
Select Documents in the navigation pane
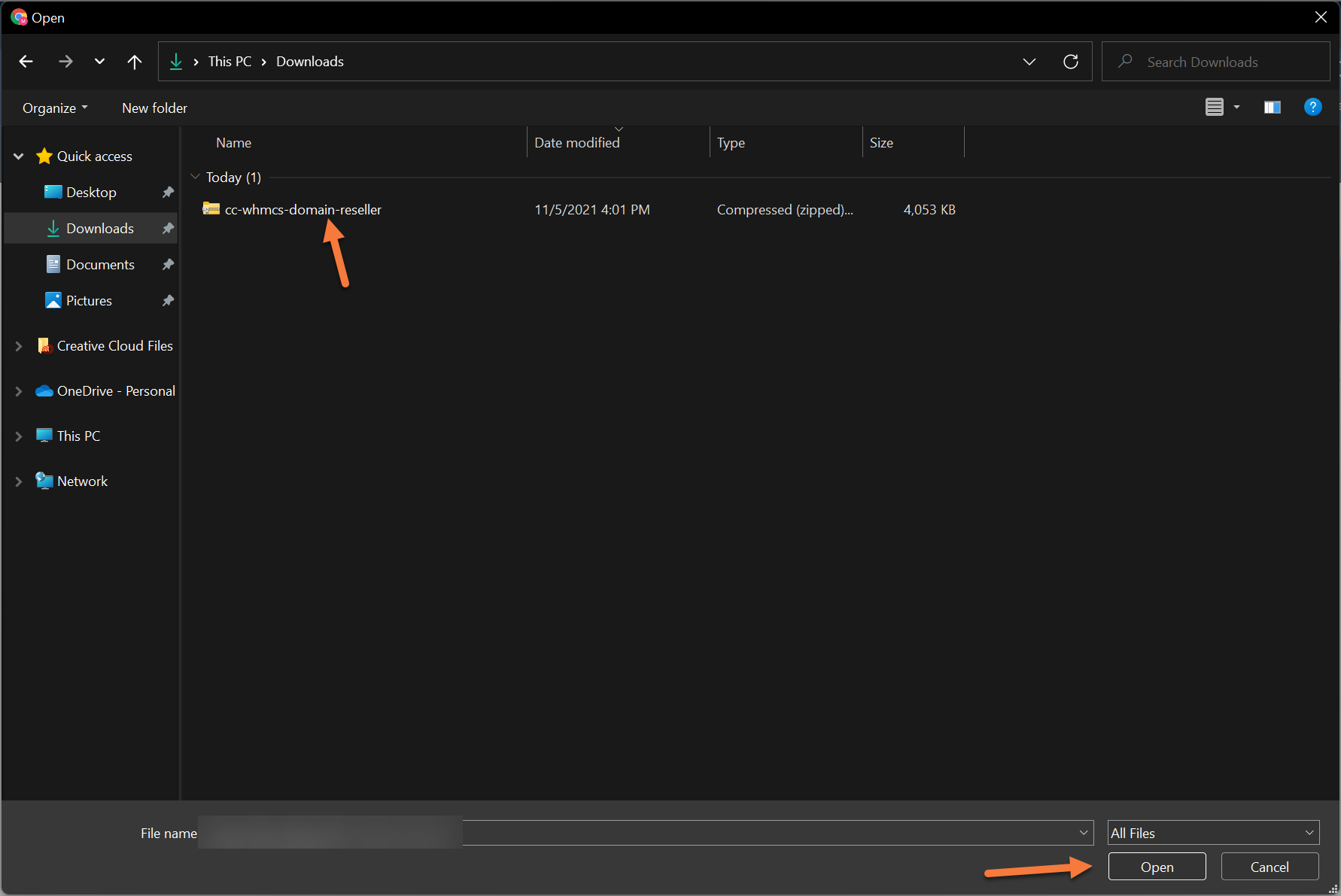(x=100, y=265)
